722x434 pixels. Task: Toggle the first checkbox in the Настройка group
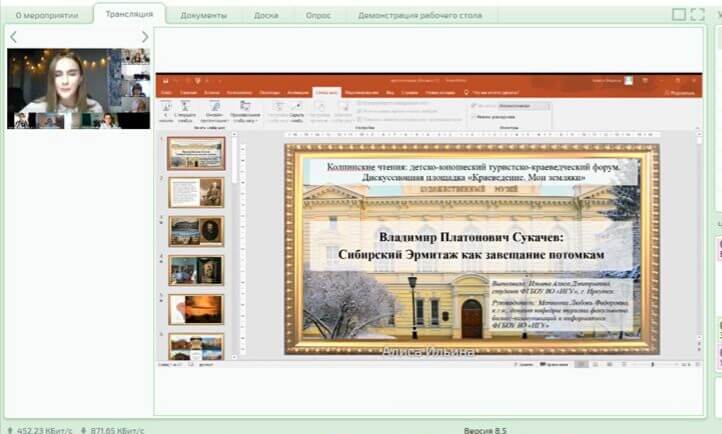pyautogui.click(x=357, y=104)
